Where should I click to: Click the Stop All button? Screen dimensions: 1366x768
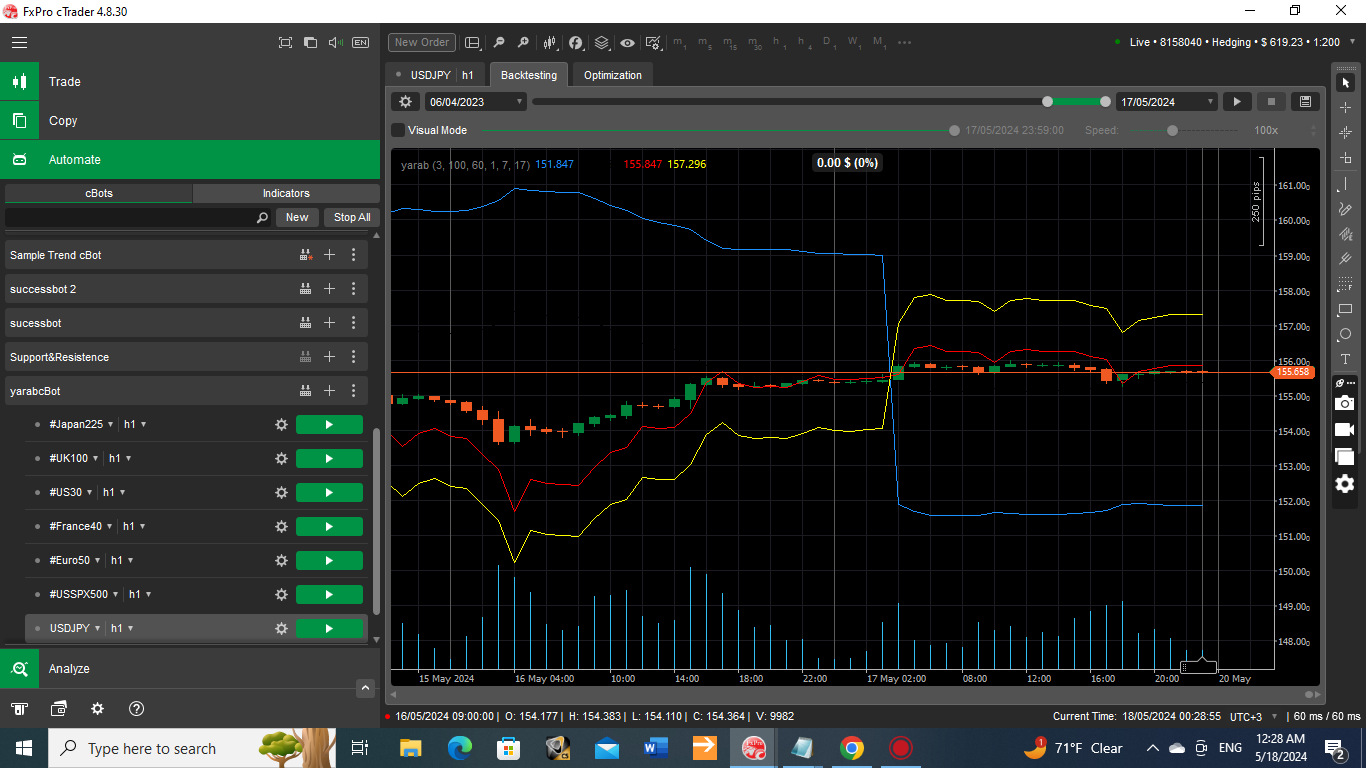[352, 217]
